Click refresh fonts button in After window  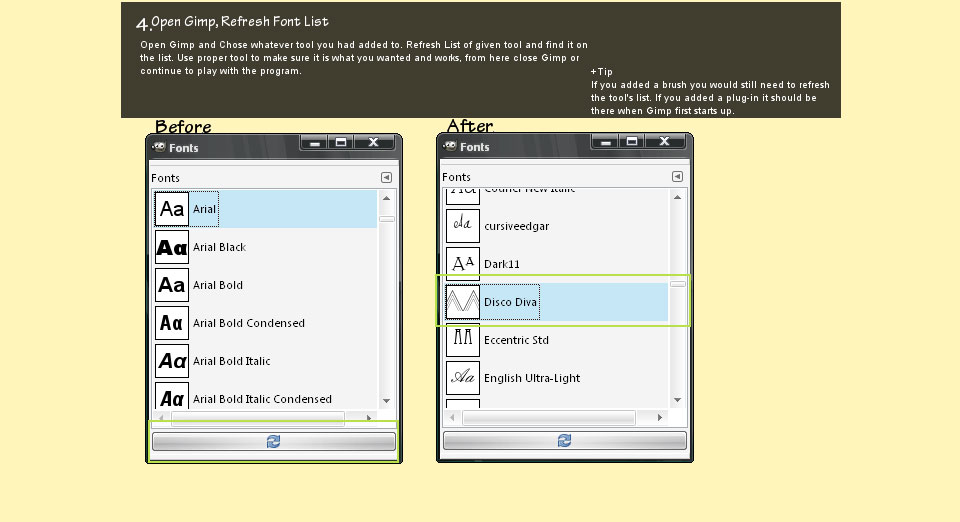pyautogui.click(x=564, y=440)
